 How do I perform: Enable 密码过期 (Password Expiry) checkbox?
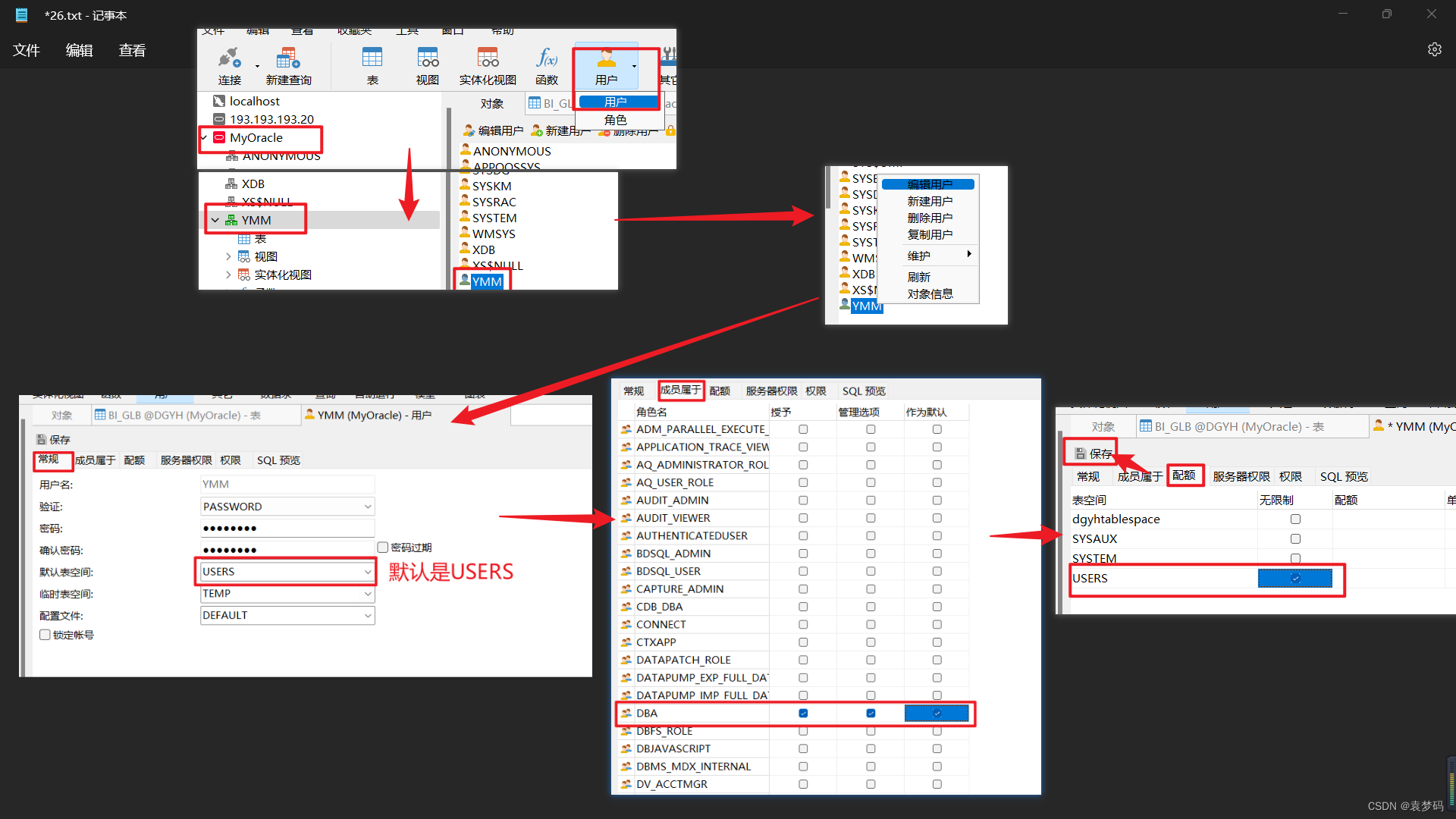click(383, 546)
